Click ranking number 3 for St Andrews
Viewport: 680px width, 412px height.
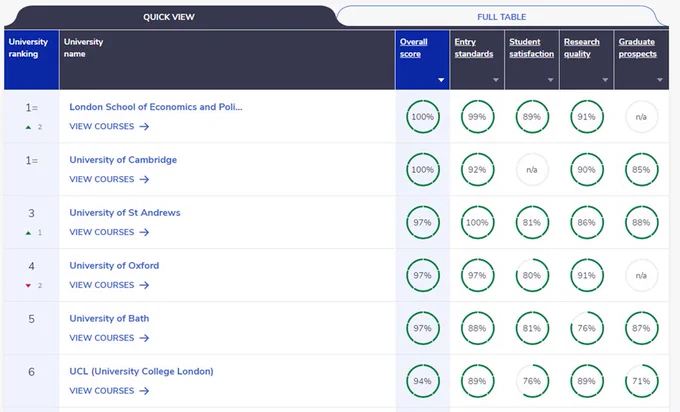31,213
